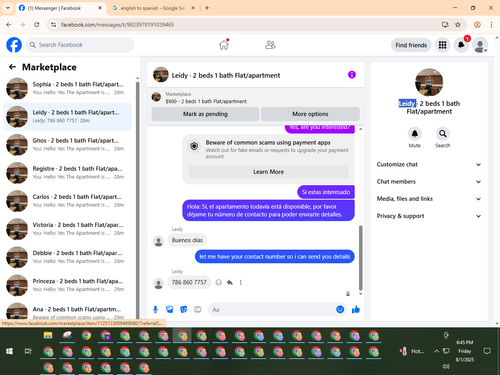This screenshot has width=500, height=375.
Task: Choose a sticker icon
Action: click(x=184, y=310)
